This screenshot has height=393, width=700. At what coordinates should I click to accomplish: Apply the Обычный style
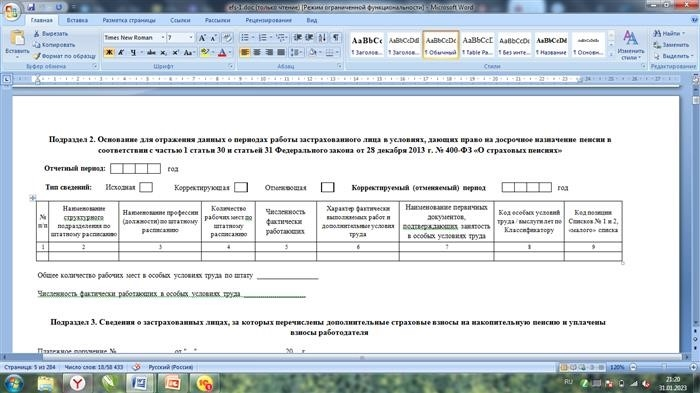pyautogui.click(x=441, y=45)
